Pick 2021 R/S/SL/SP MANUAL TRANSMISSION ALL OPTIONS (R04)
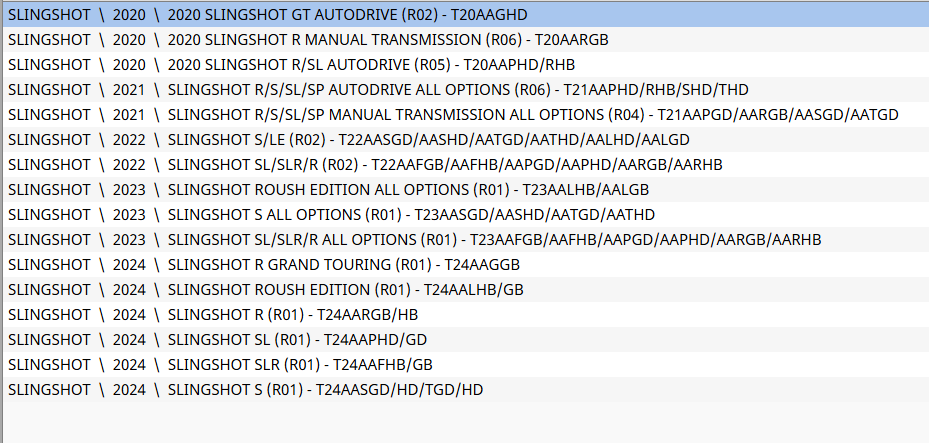Image resolution: width=929 pixels, height=443 pixels. [466, 114]
